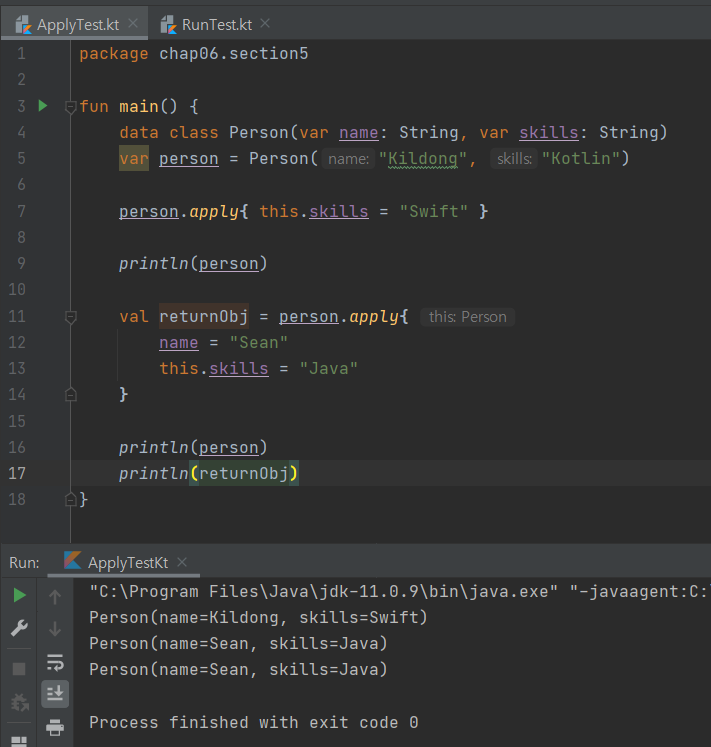Click 'Process finished with exit code 0' text

254,722
